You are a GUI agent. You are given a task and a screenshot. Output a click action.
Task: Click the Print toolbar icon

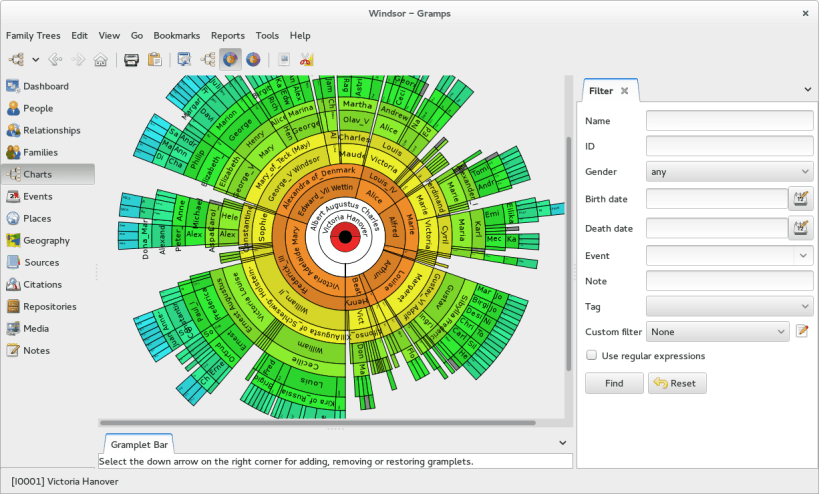coord(131,59)
